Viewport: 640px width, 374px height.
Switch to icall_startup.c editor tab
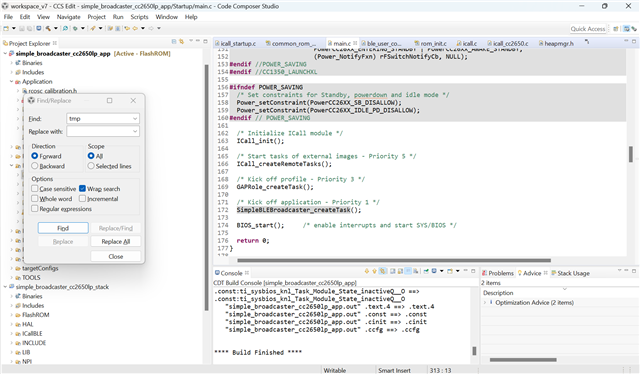pyautogui.click(x=236, y=43)
